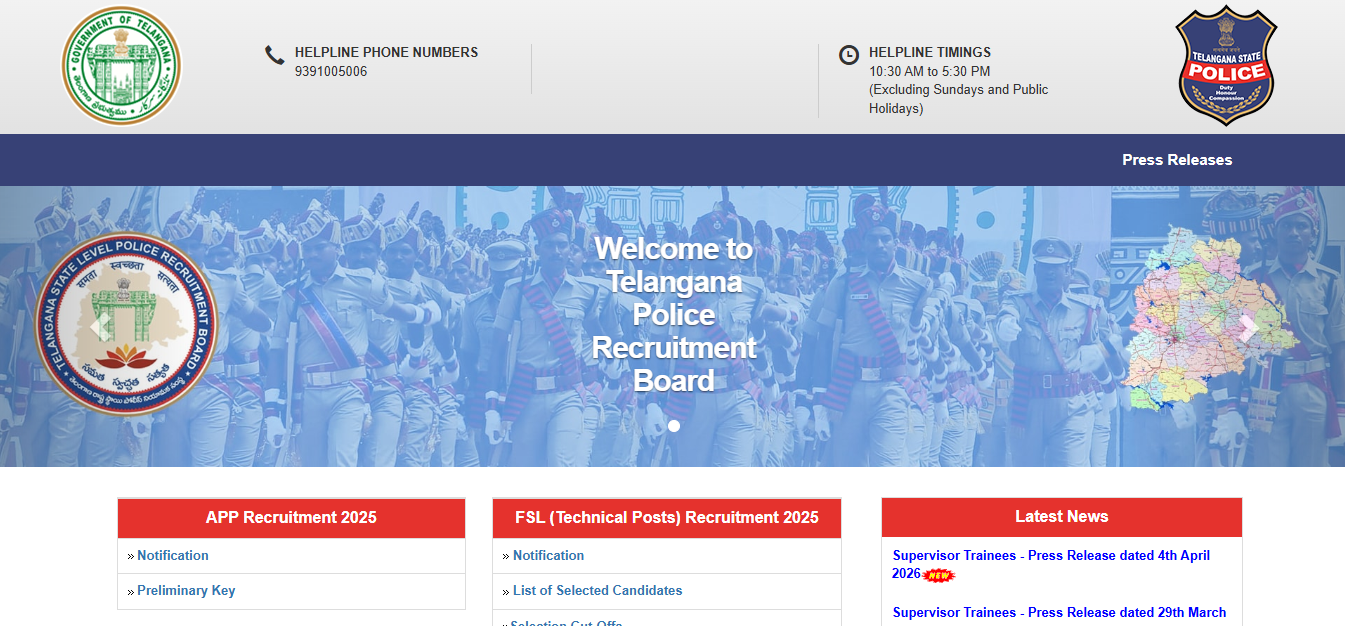The image size is (1345, 626).
Task: Click the helpline number 9391005006
Action: [x=330, y=72]
